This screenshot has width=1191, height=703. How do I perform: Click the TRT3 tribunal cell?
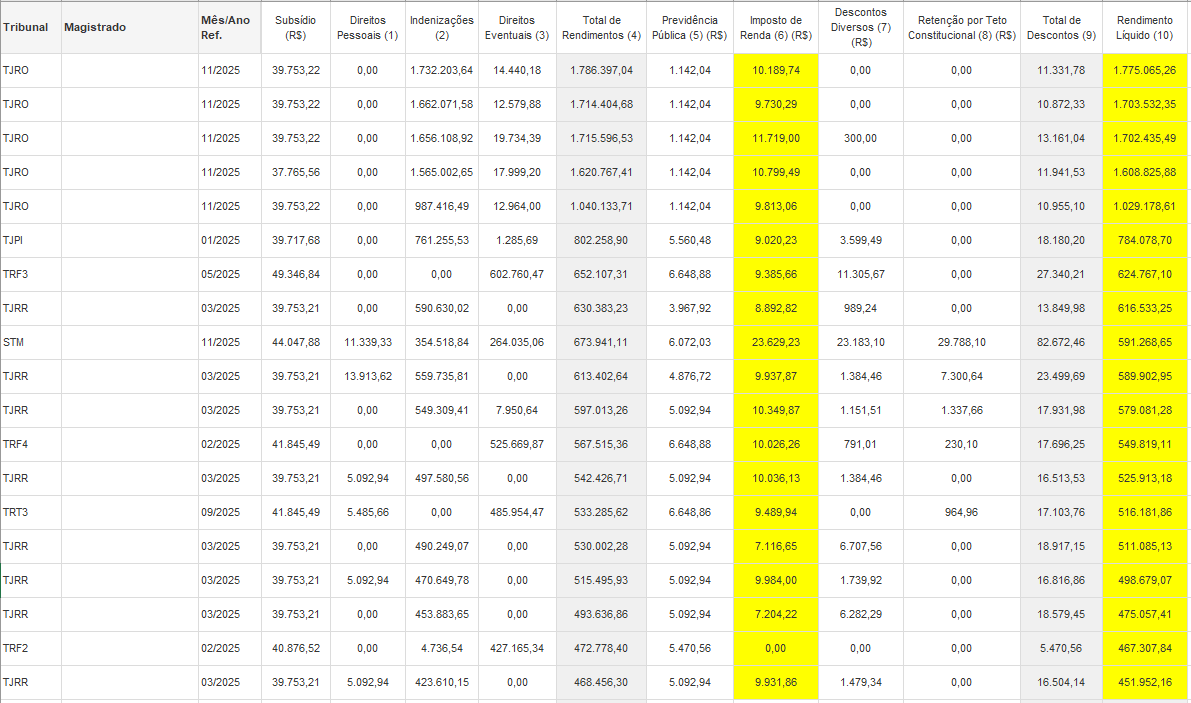[30, 512]
